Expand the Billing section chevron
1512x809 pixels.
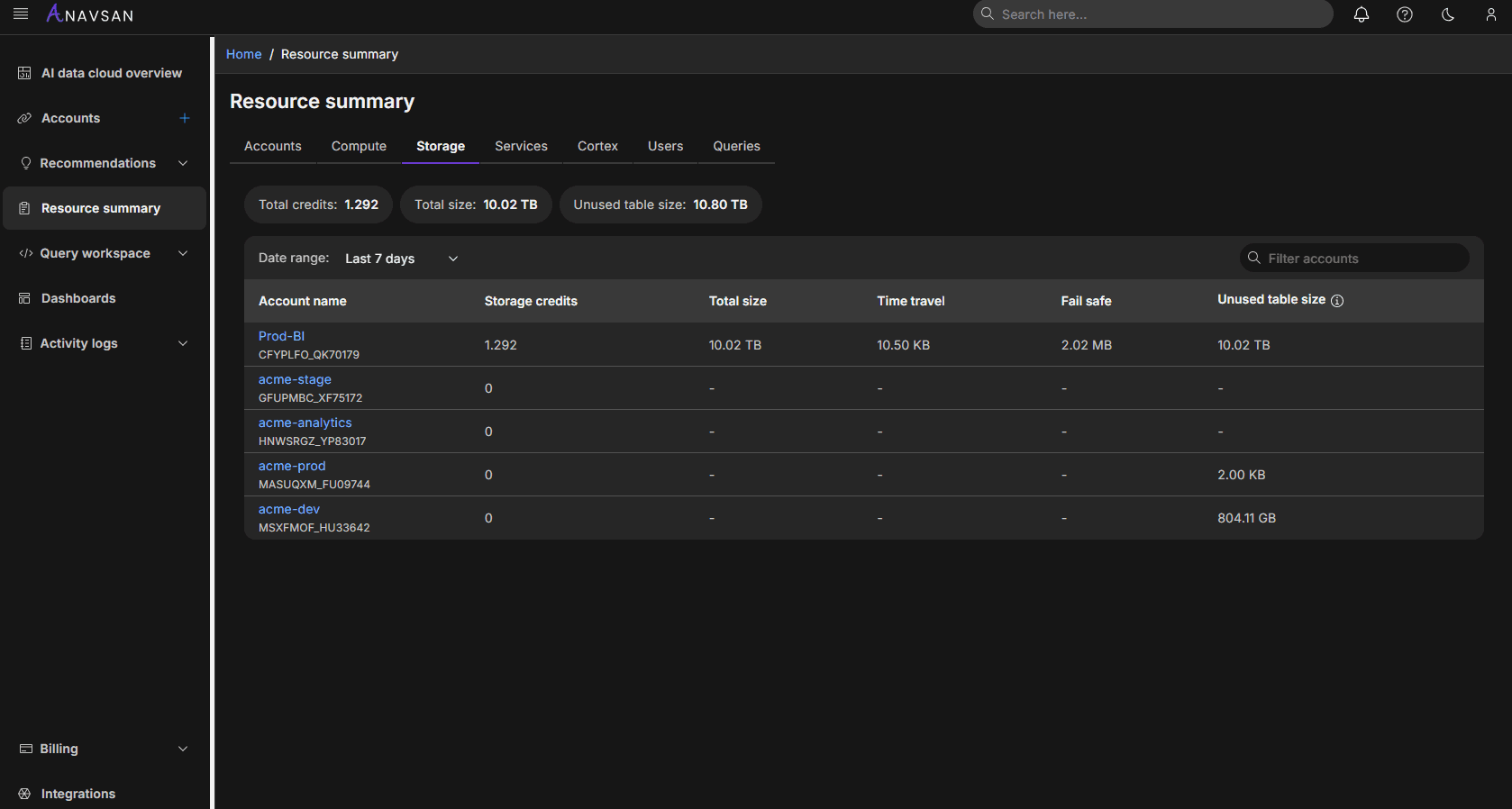tap(183, 749)
